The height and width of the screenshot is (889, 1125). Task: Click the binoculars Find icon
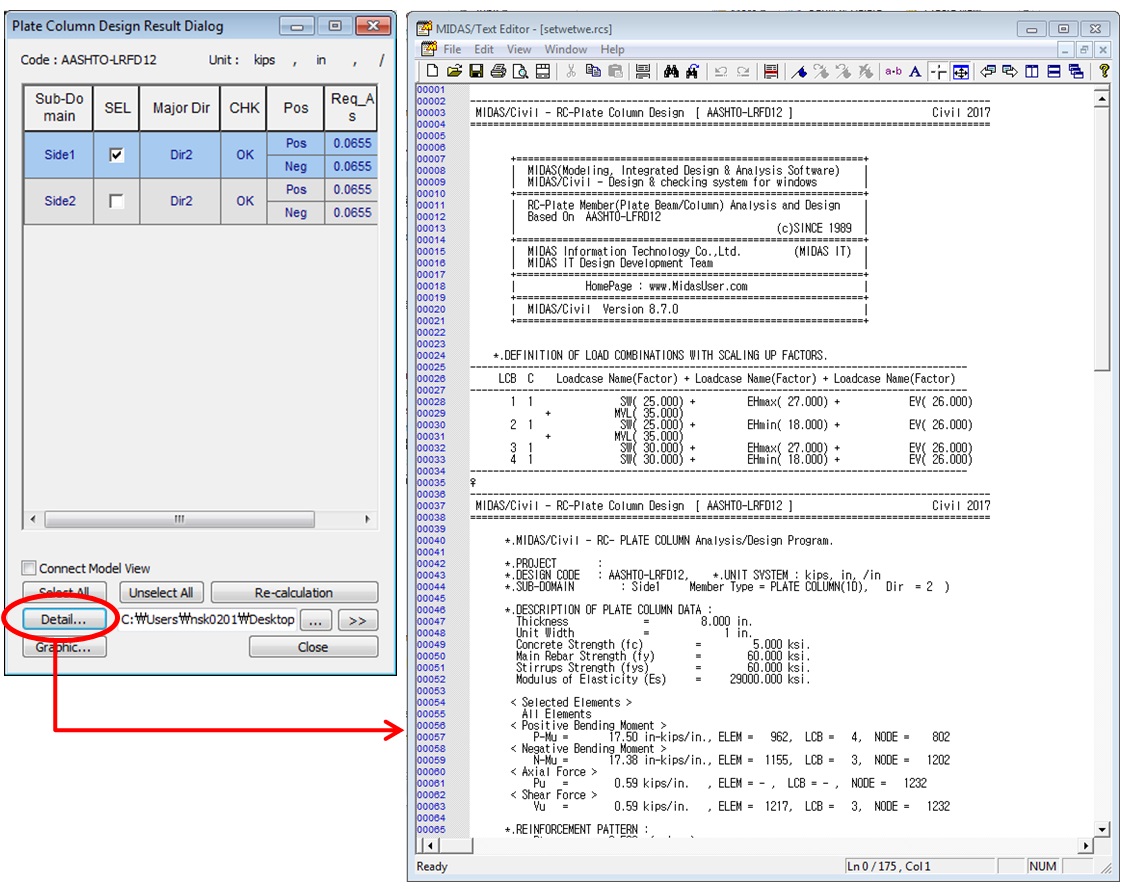[672, 71]
